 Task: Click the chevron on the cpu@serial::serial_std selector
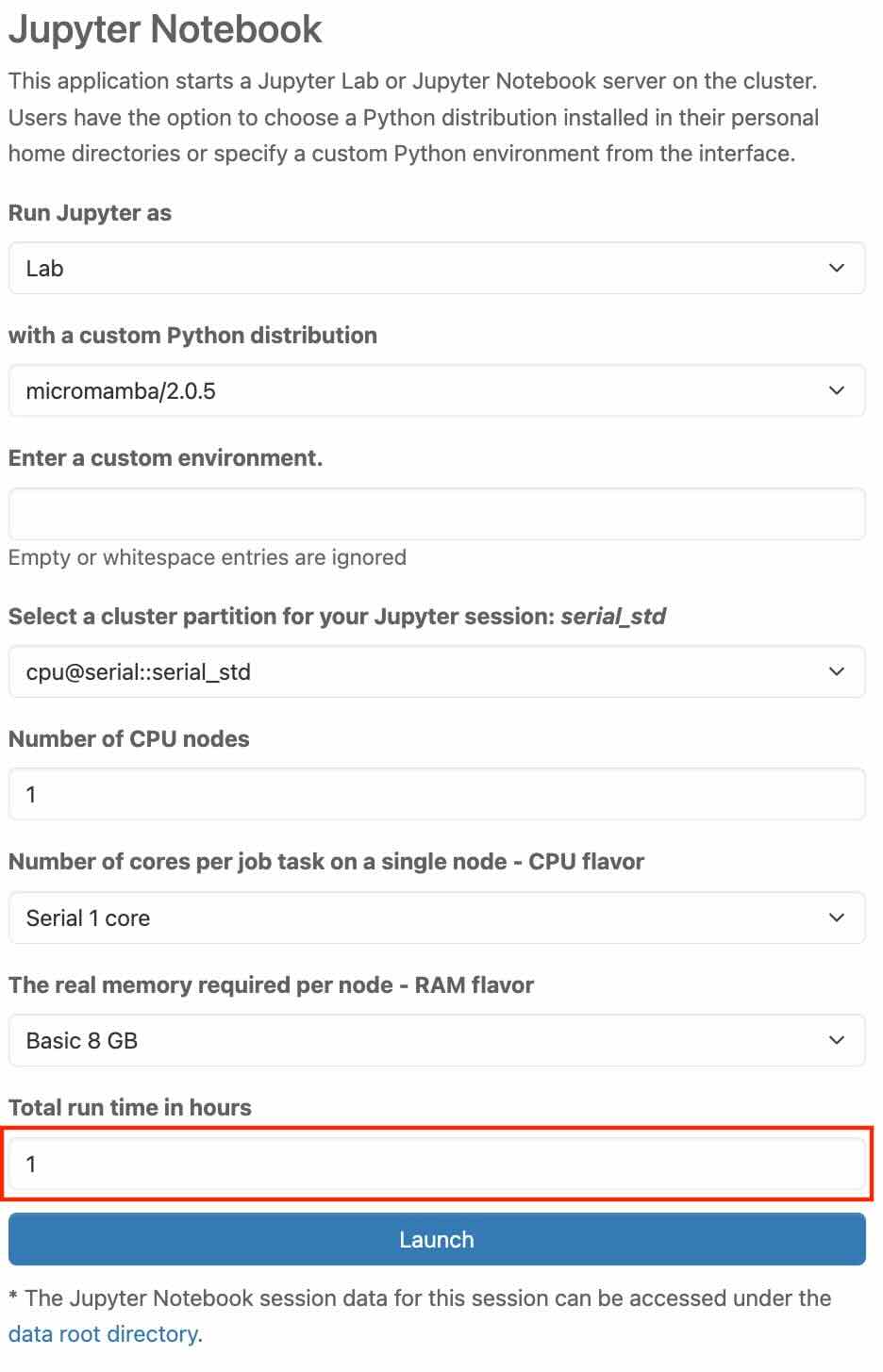pos(836,672)
